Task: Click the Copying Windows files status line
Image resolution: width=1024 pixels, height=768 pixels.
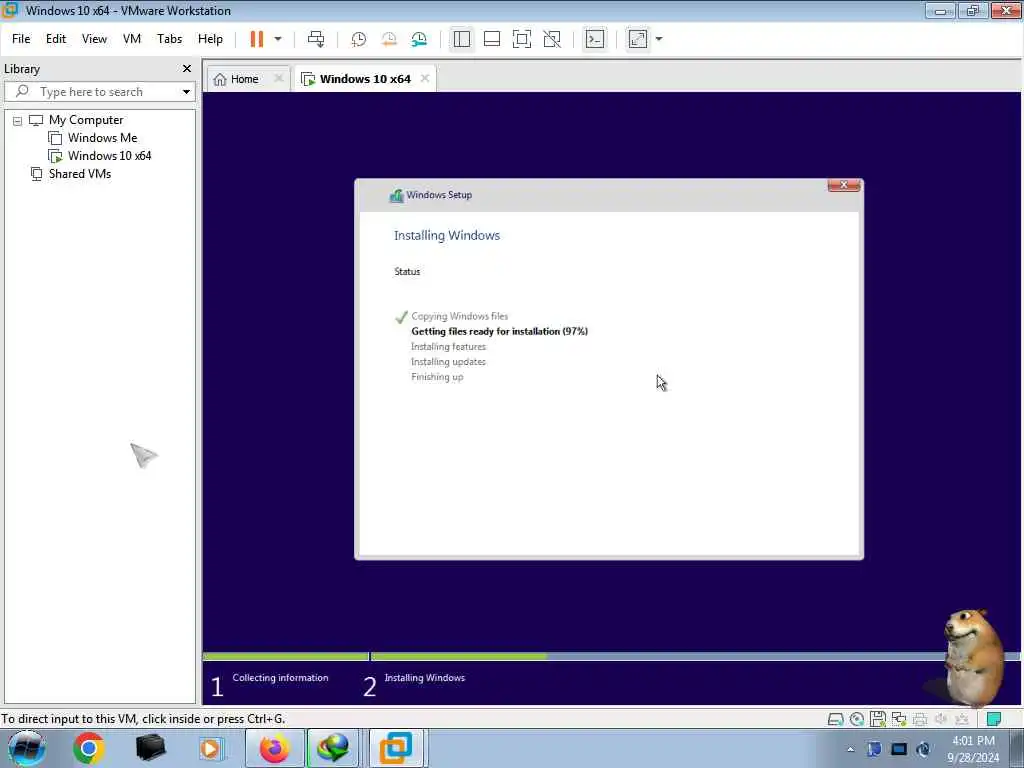Action: click(460, 317)
